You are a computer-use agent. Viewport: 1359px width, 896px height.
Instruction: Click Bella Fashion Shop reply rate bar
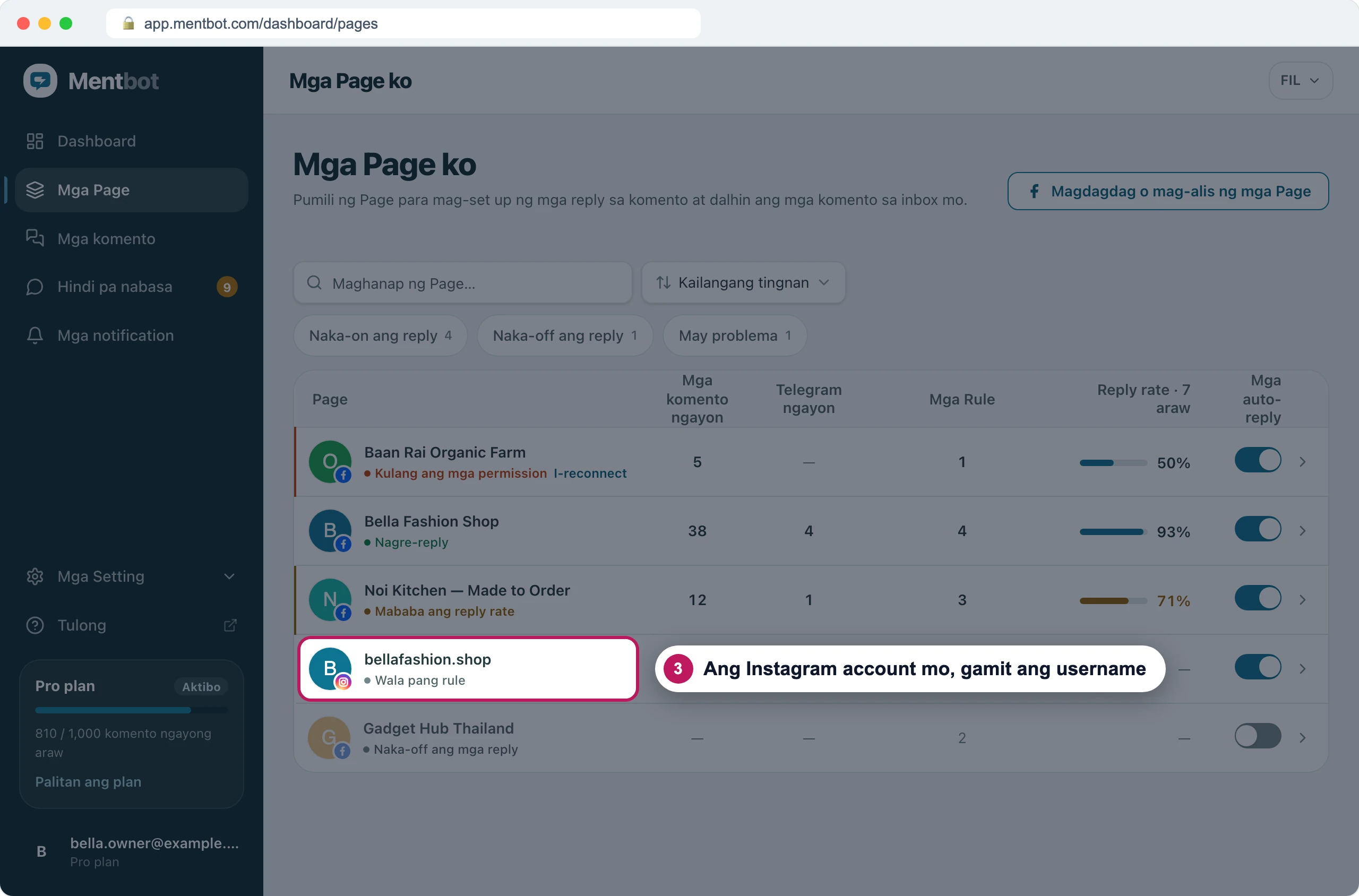(x=1113, y=532)
